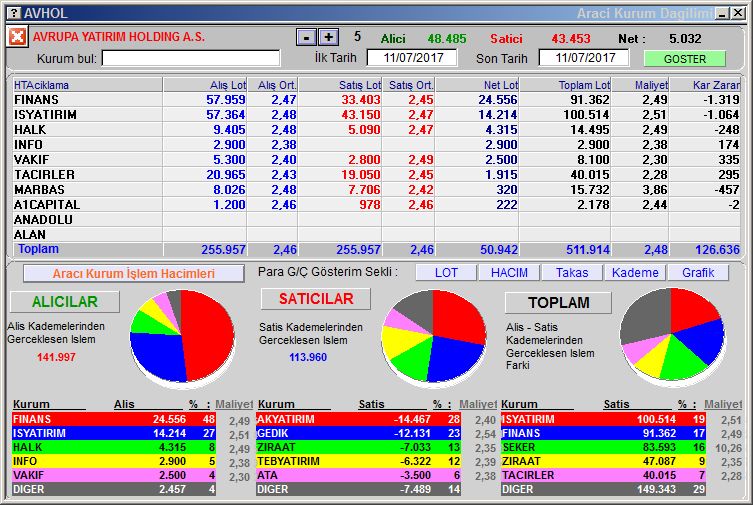Select the A1CAPITAL row in the table
Screen dimensions: 753x505
pyautogui.click(x=376, y=204)
